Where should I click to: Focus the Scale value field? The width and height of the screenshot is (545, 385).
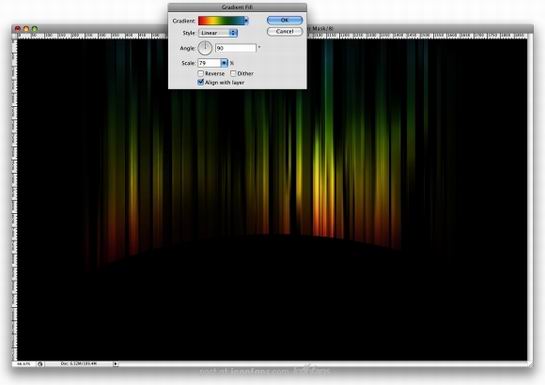(x=209, y=63)
